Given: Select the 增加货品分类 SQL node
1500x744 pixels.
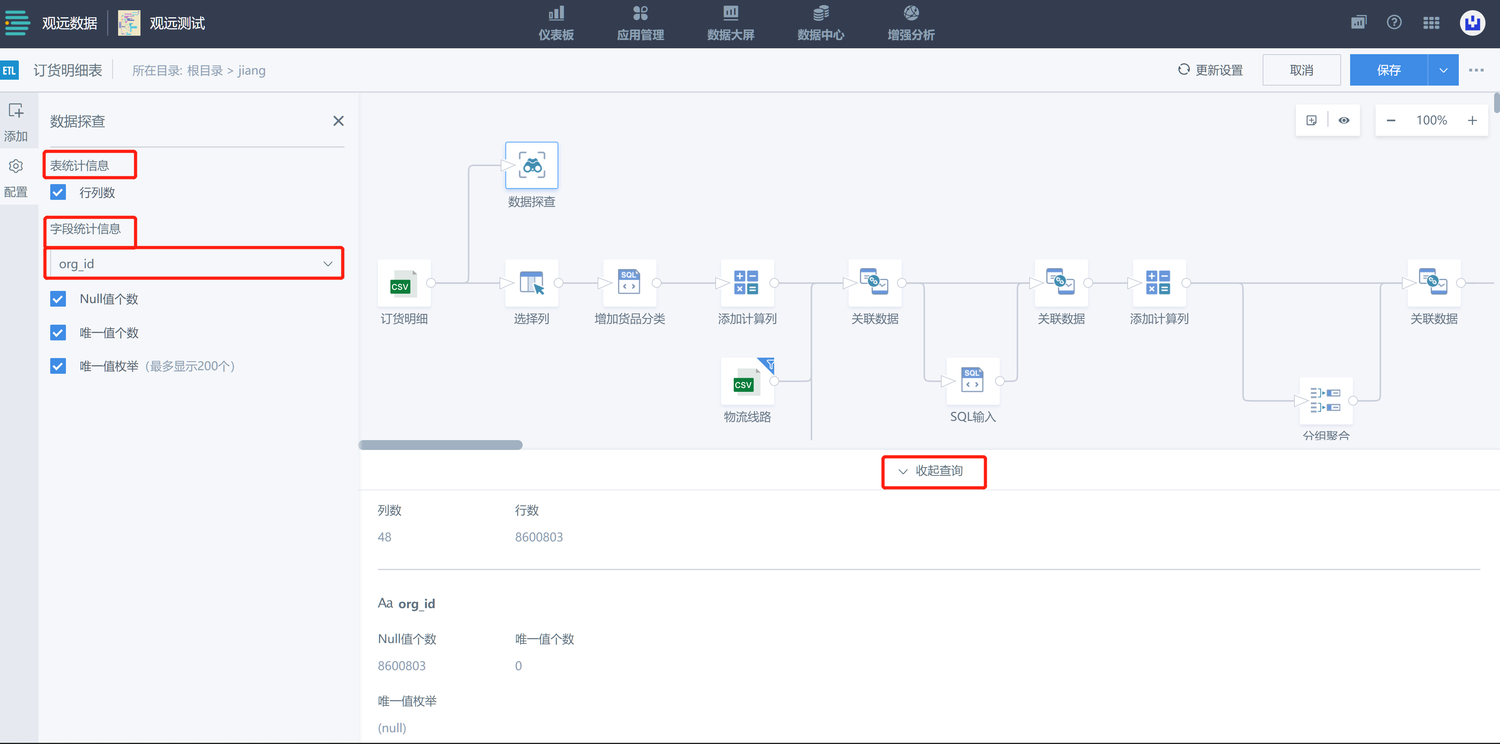Looking at the screenshot, I should tap(629, 284).
